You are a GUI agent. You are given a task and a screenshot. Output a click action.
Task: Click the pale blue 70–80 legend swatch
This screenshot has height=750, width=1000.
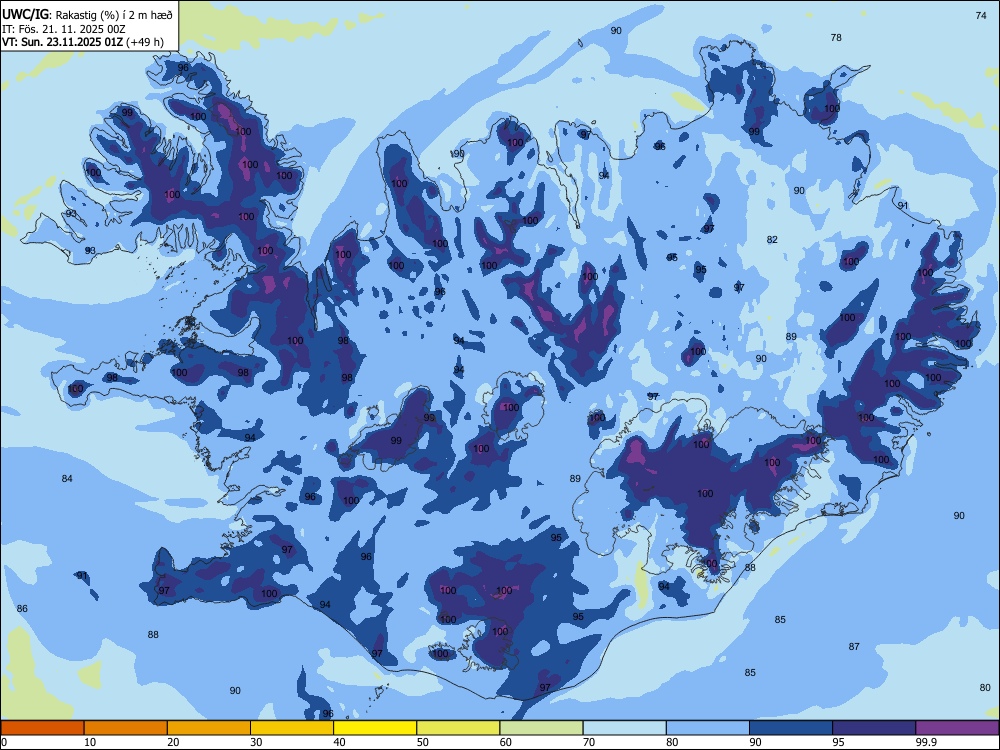(x=625, y=728)
